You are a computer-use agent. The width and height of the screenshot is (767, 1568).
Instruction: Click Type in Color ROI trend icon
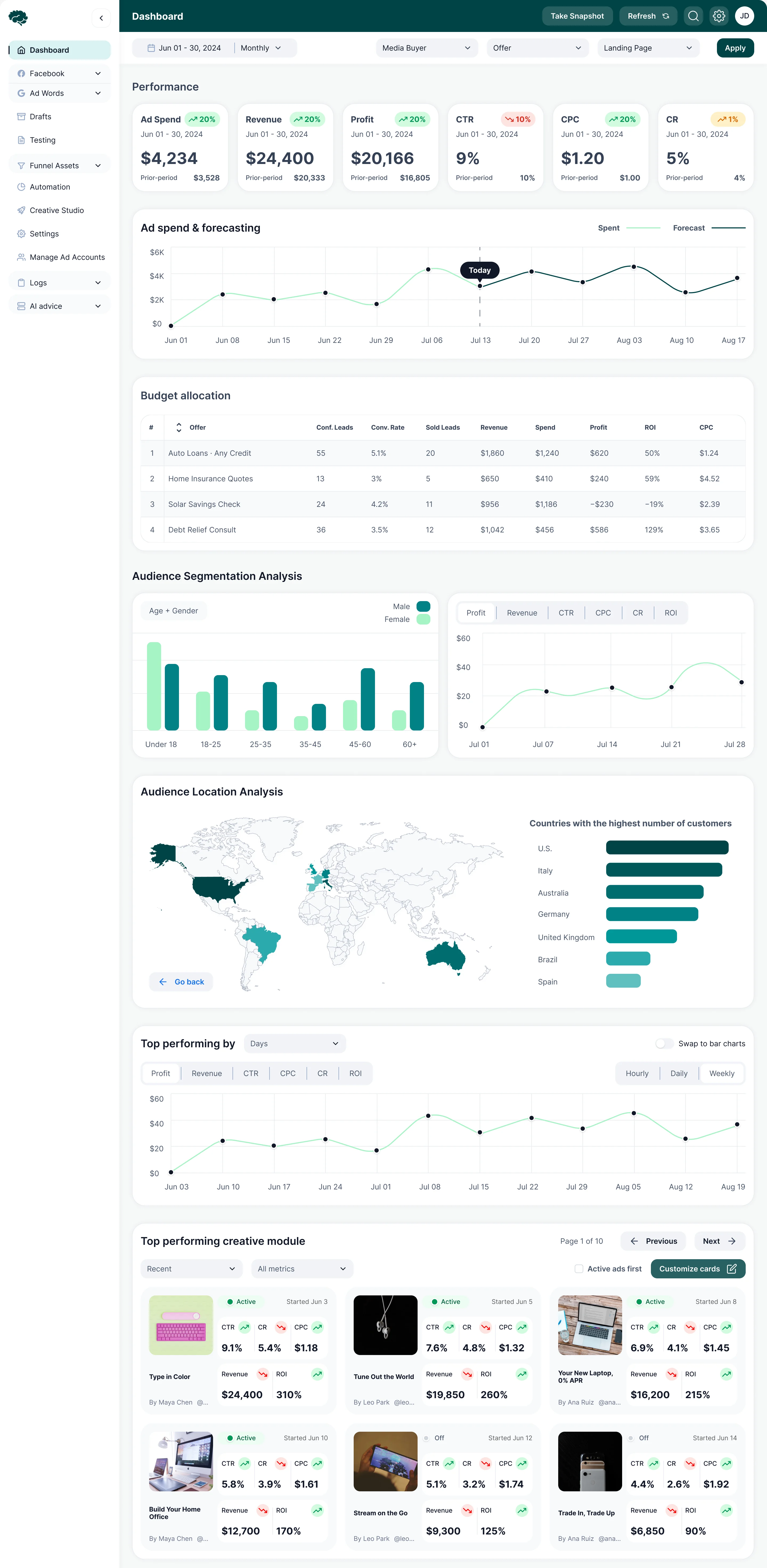[317, 1374]
